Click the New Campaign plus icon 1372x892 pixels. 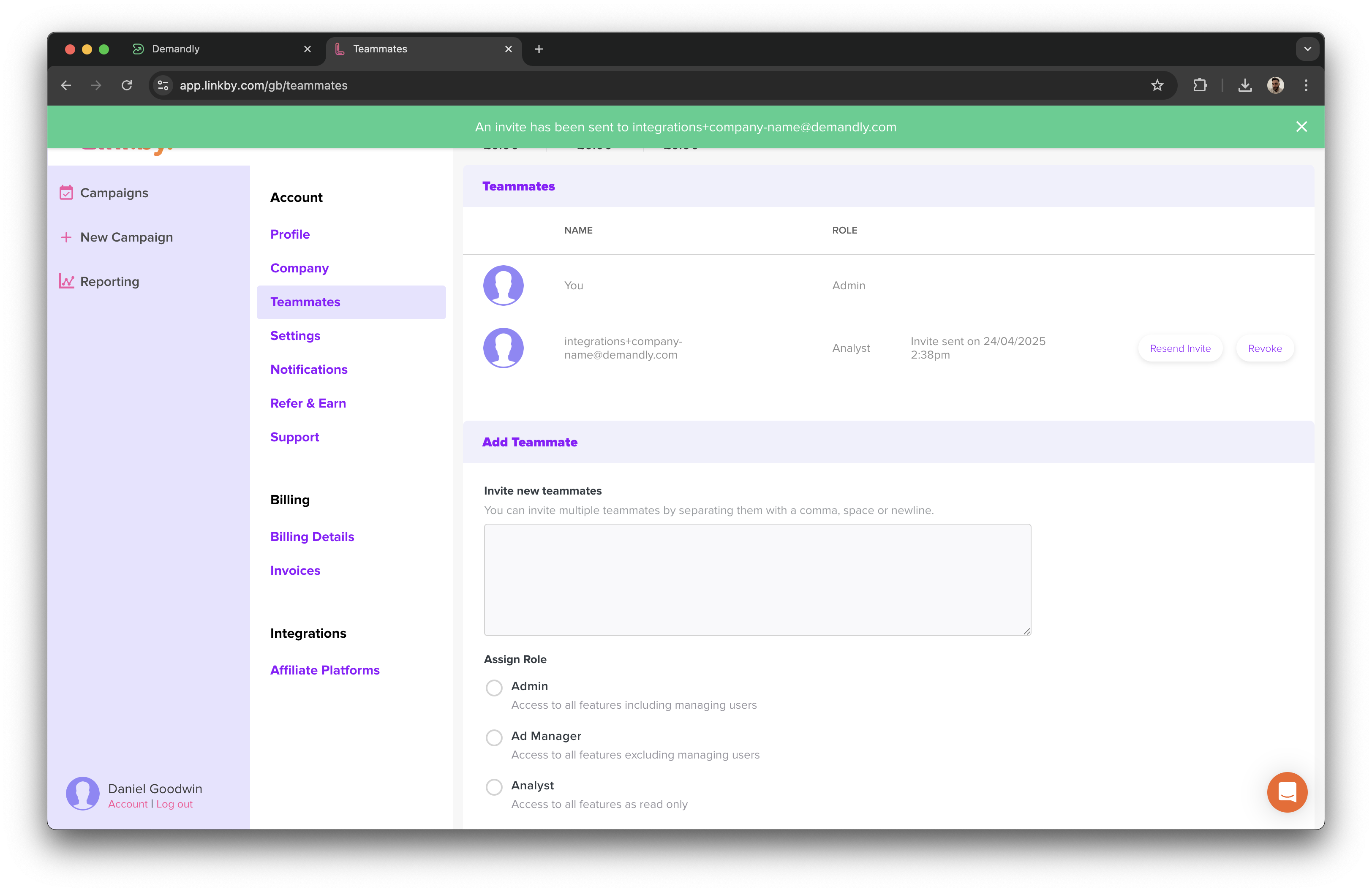pos(66,237)
